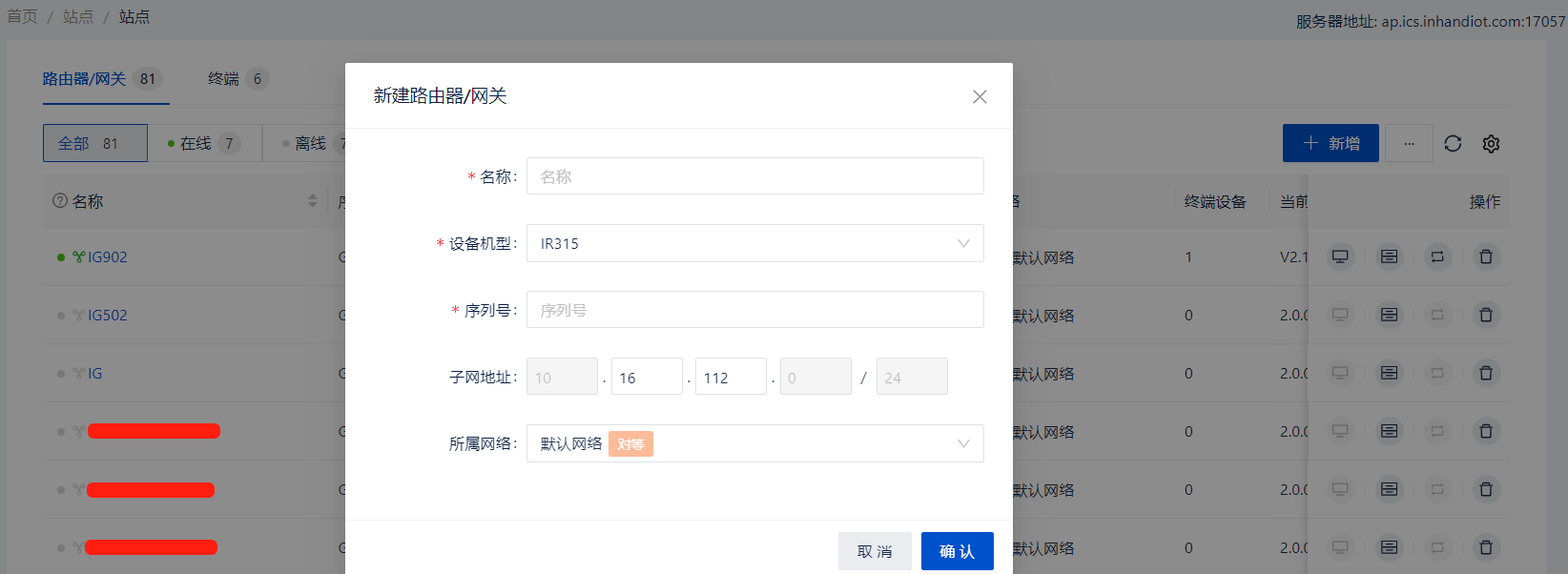Close the 新建路由器/网关 dialog
The image size is (1568, 574).
click(x=980, y=97)
